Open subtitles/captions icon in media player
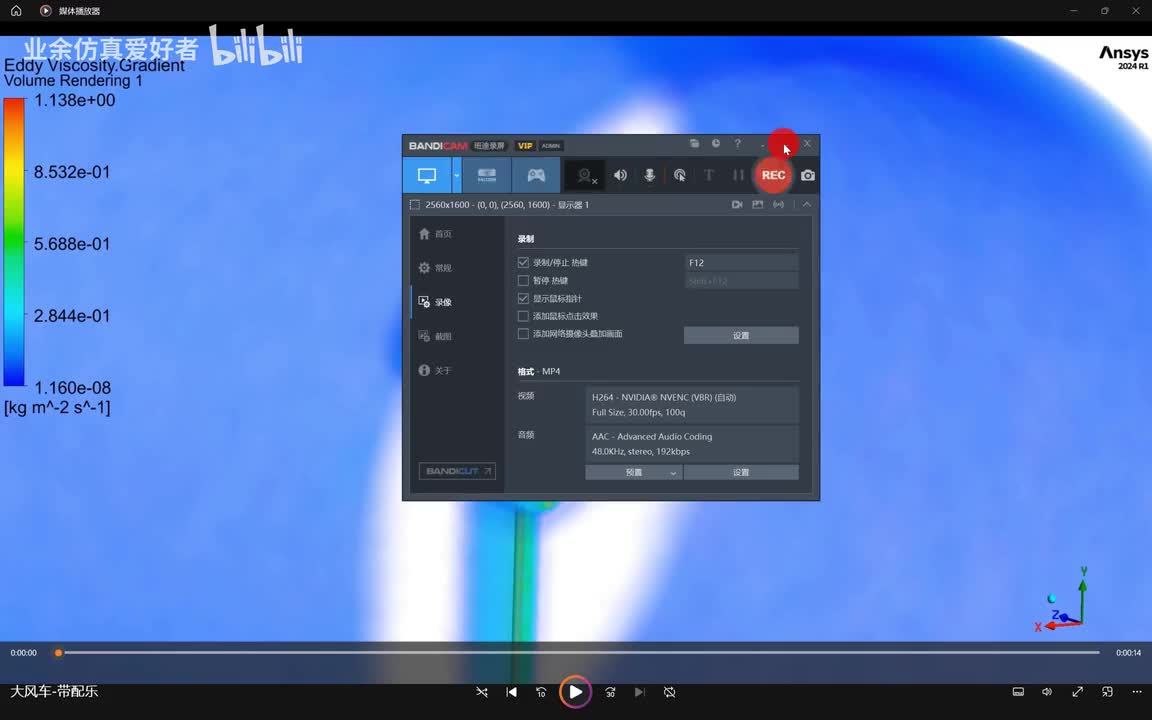Screen dimensions: 1152x720 point(1018,692)
